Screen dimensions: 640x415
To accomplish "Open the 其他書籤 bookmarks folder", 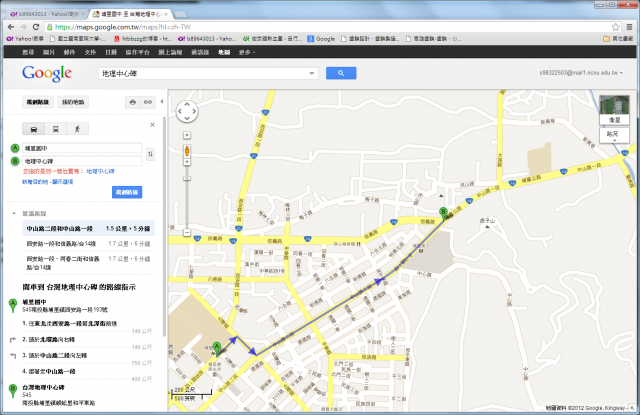I will click(618, 39).
